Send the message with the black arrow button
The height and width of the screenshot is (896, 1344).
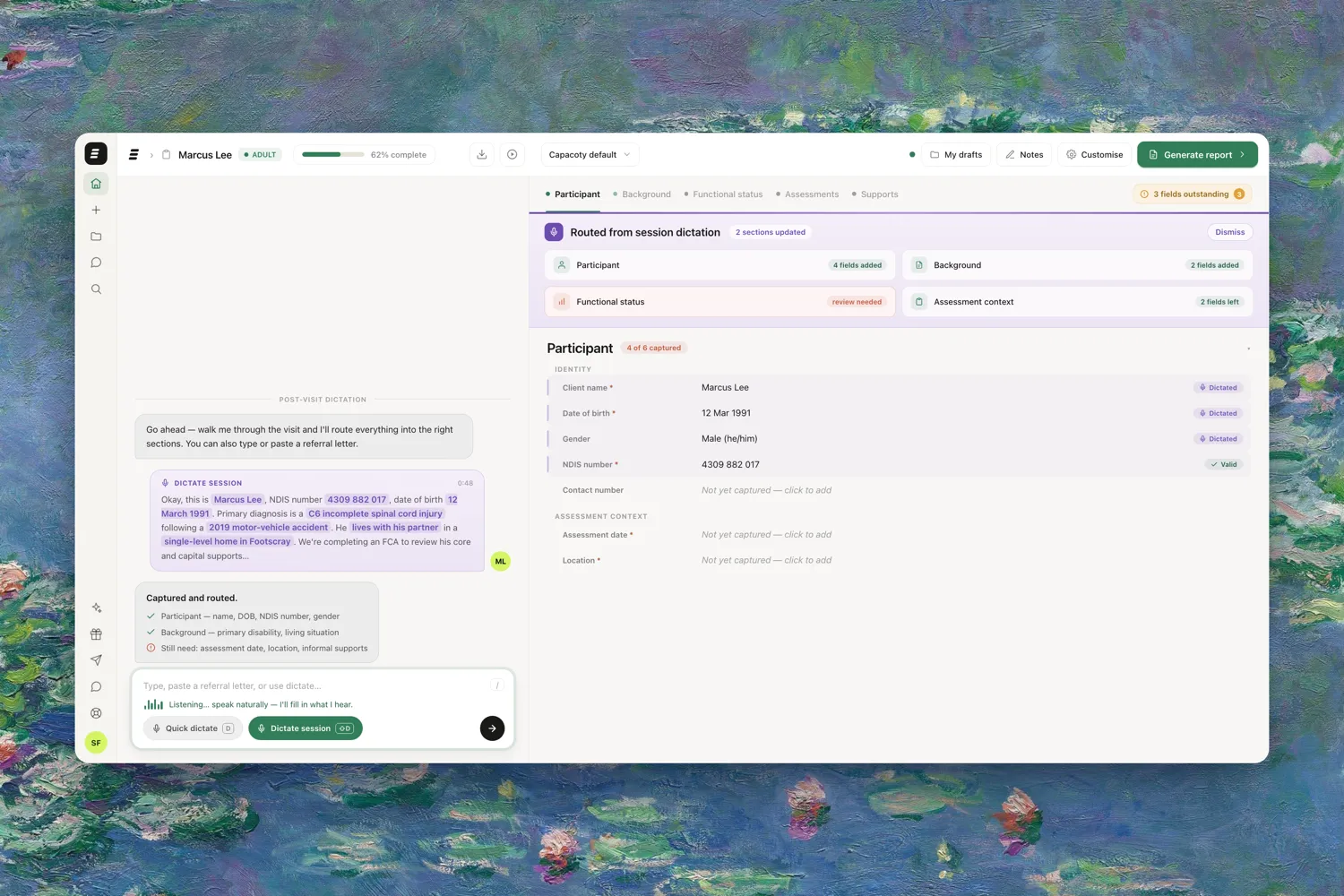(x=492, y=728)
